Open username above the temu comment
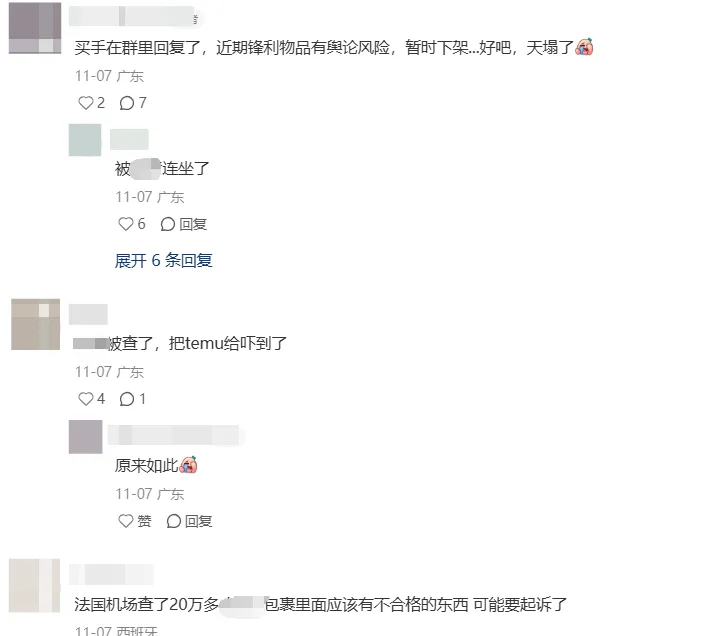This screenshot has height=636, width=704. coord(88,314)
